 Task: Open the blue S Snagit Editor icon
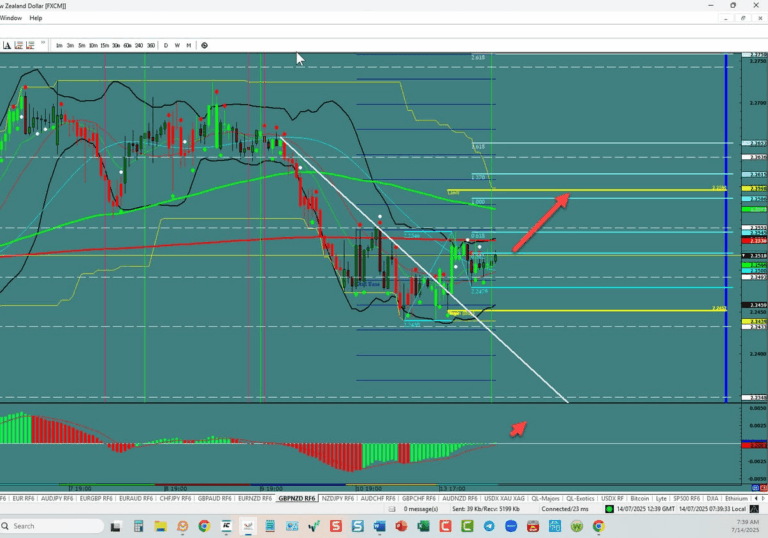[x=358, y=526]
